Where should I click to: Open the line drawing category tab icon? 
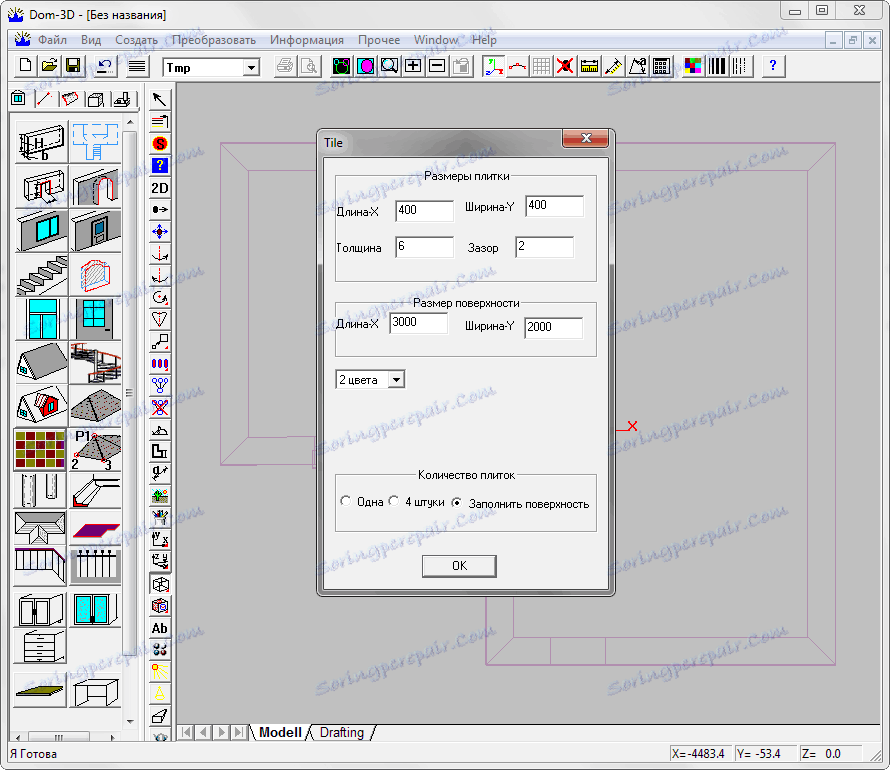pyautogui.click(x=44, y=99)
